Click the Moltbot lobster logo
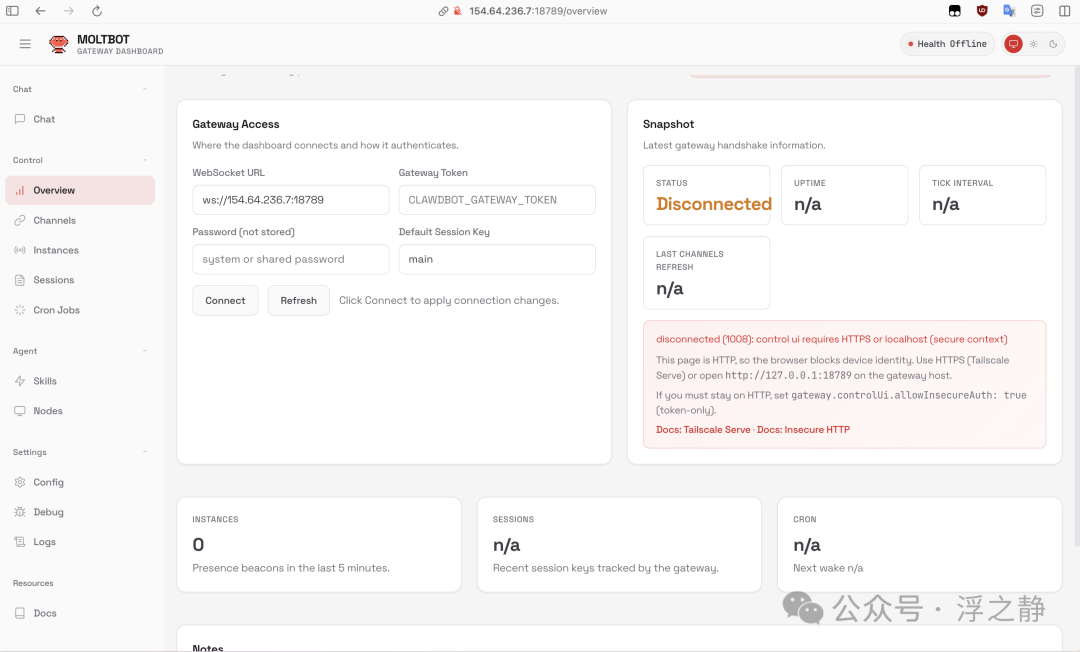This screenshot has height=652, width=1080. (59, 44)
